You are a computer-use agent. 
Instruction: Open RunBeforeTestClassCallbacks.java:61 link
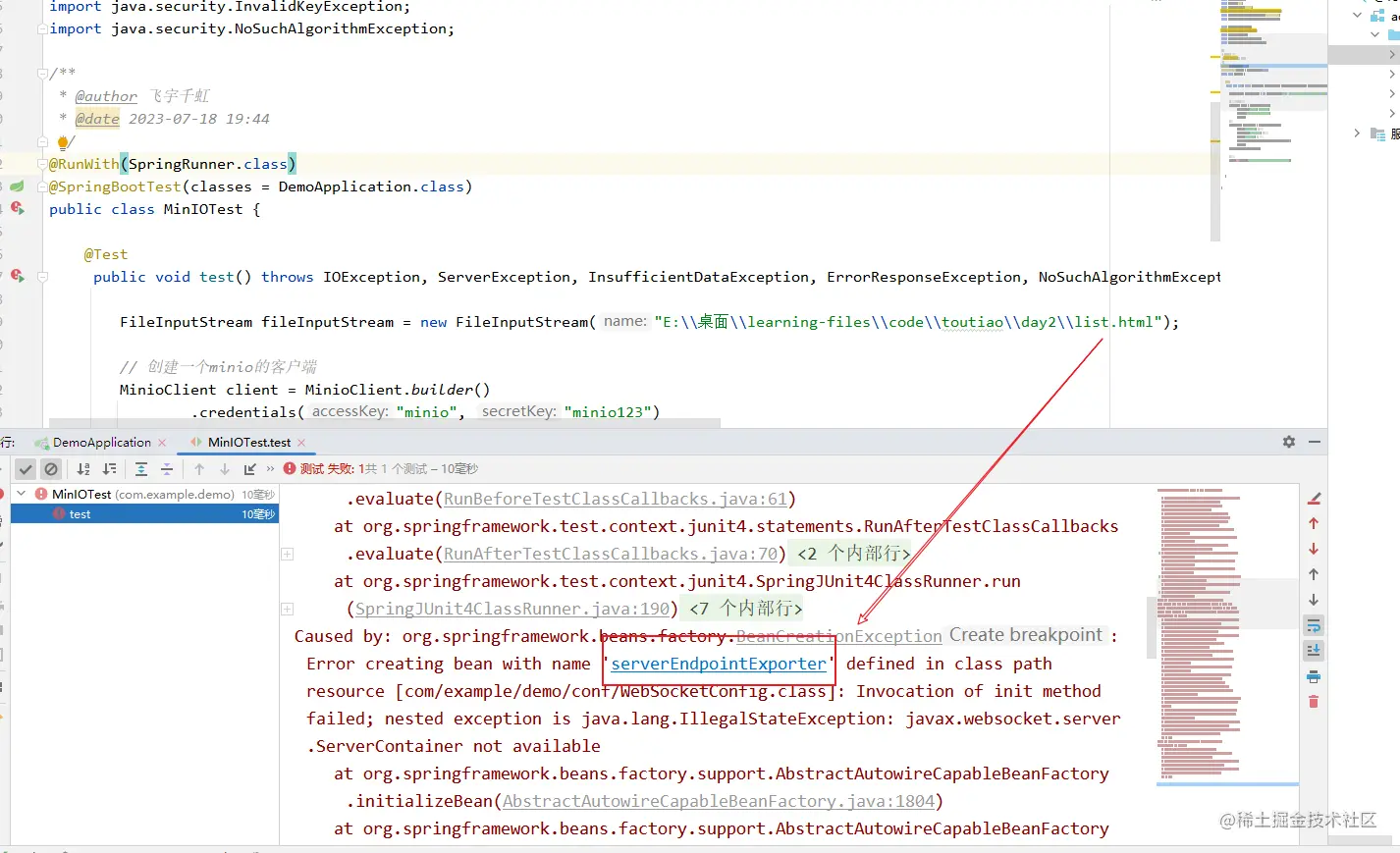(x=616, y=499)
